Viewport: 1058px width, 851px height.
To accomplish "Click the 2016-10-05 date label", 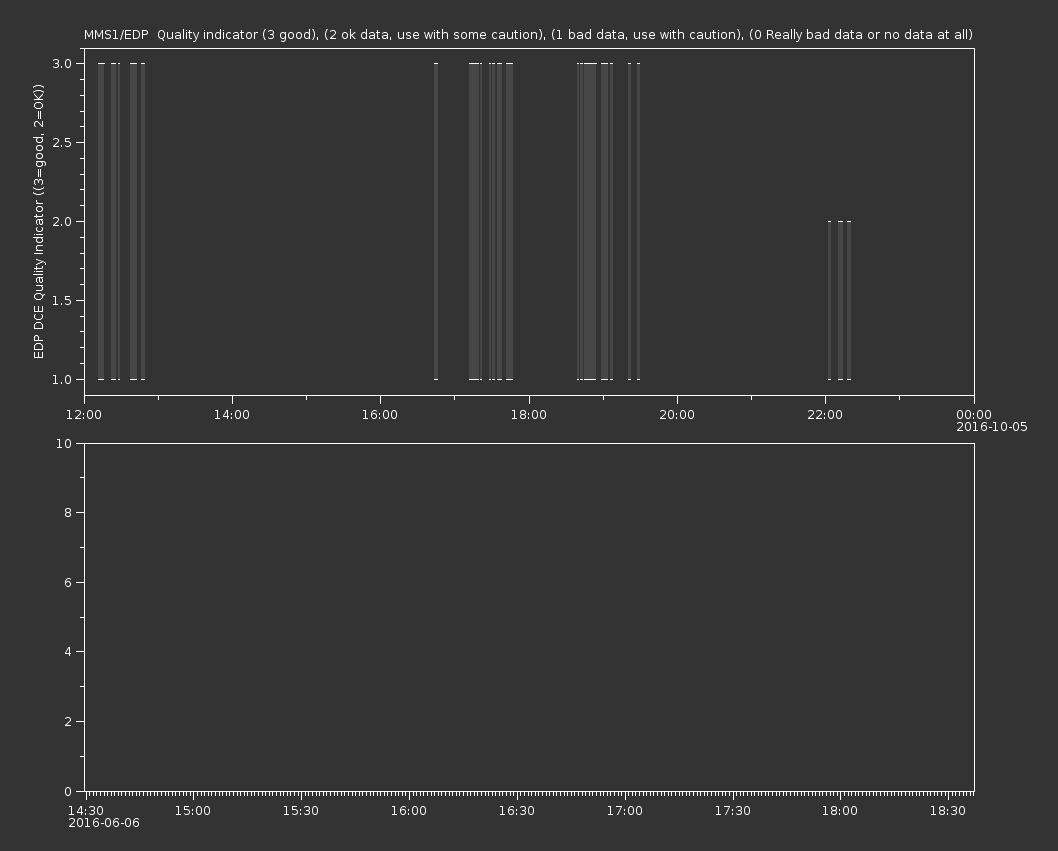I will click(x=991, y=427).
